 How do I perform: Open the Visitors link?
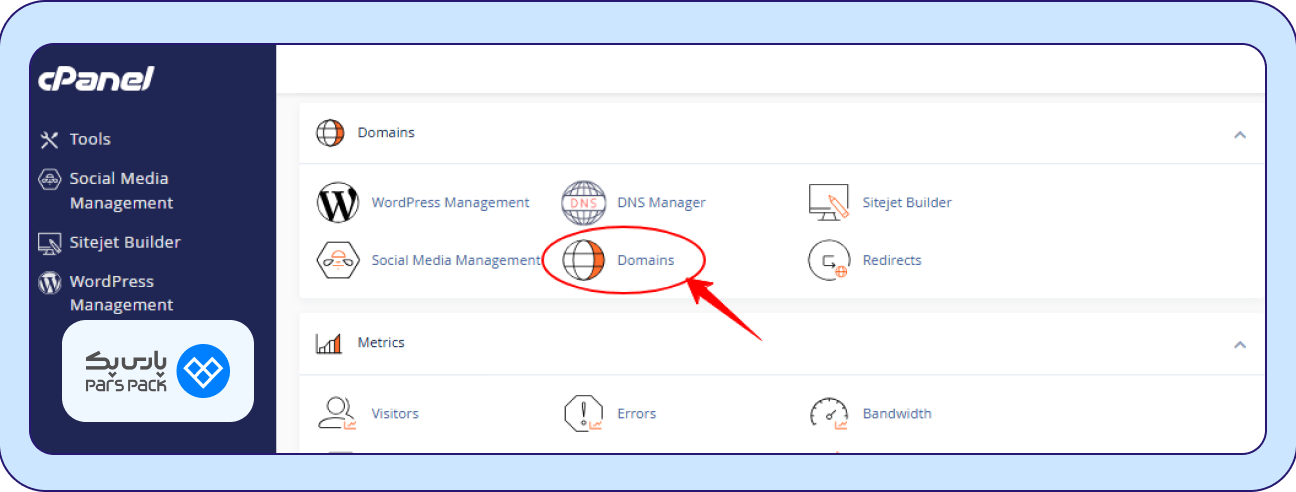tap(395, 413)
